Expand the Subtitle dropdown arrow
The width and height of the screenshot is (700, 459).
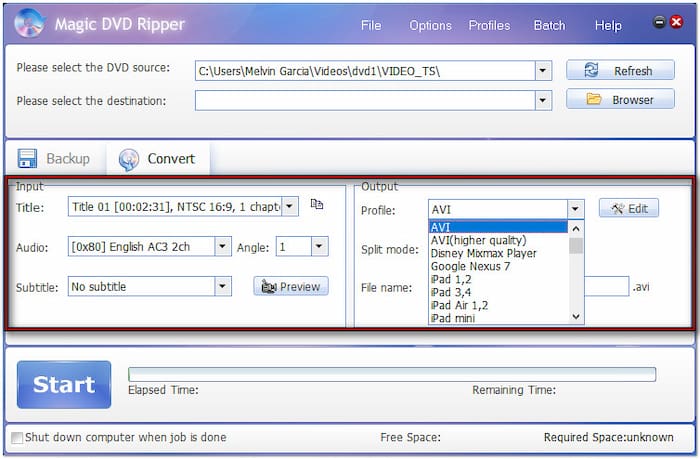pos(222,286)
